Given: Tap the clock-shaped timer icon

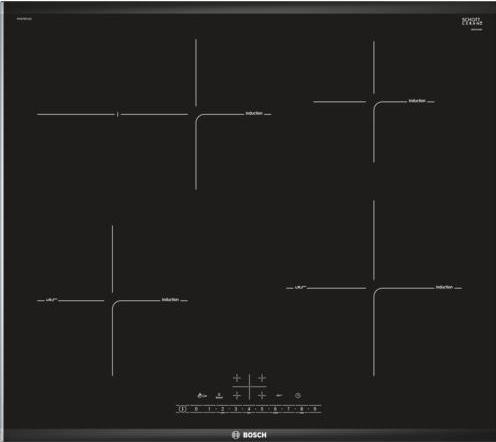Looking at the screenshot, I should pos(298,396).
